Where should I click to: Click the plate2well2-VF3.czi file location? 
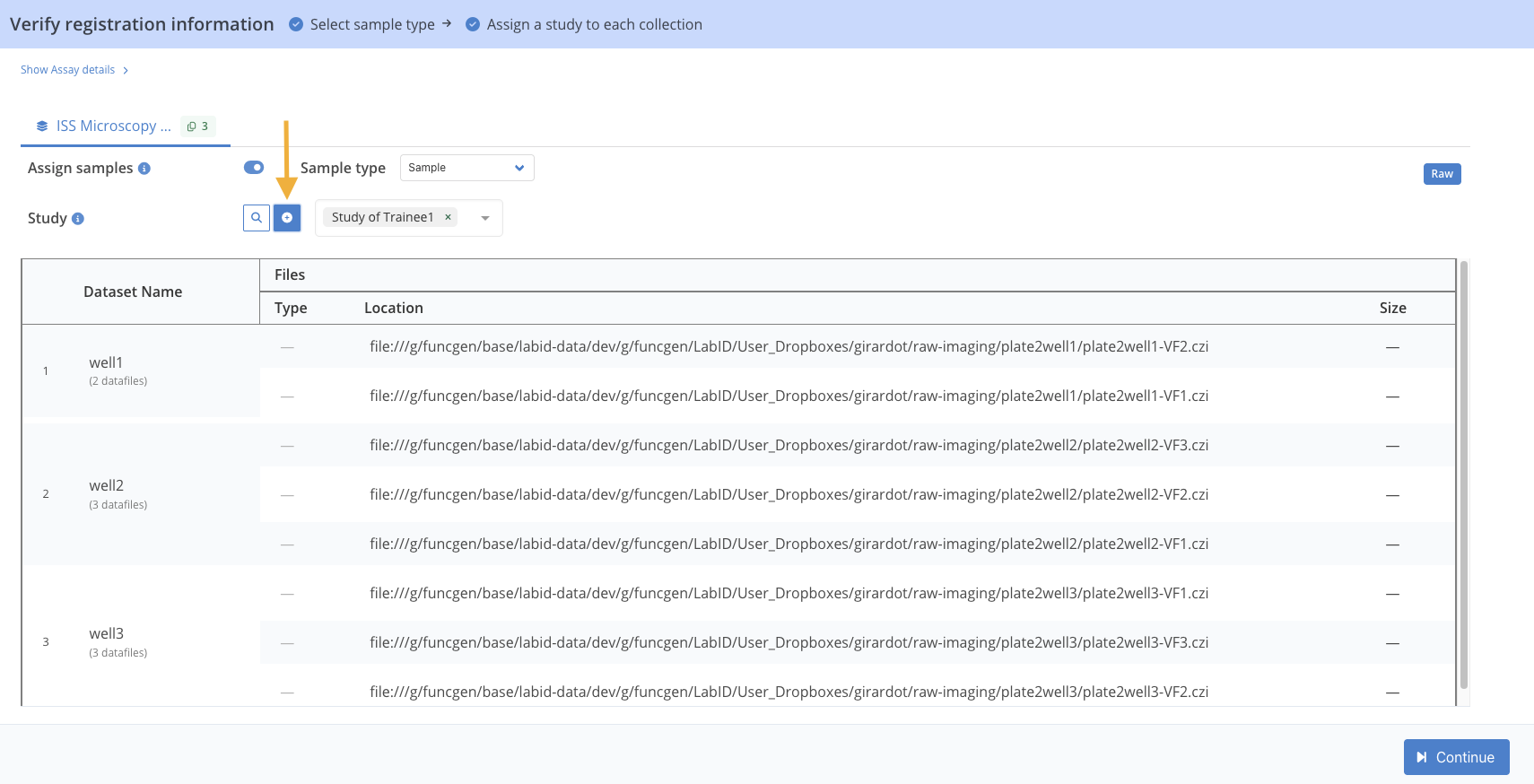point(789,445)
